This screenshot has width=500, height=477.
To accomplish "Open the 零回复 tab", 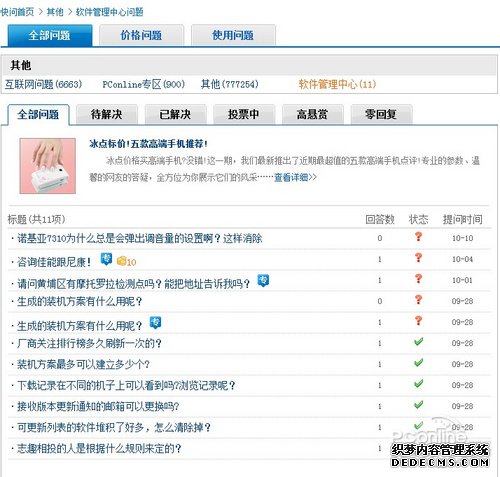I will (381, 114).
